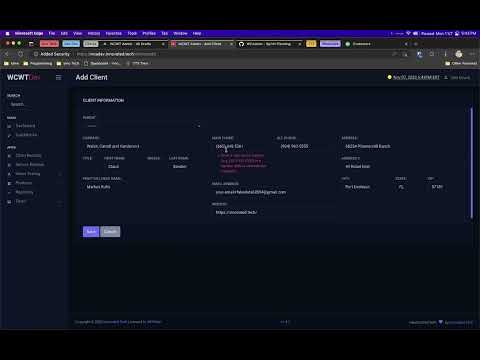Click the date-time link in header

point(416,77)
